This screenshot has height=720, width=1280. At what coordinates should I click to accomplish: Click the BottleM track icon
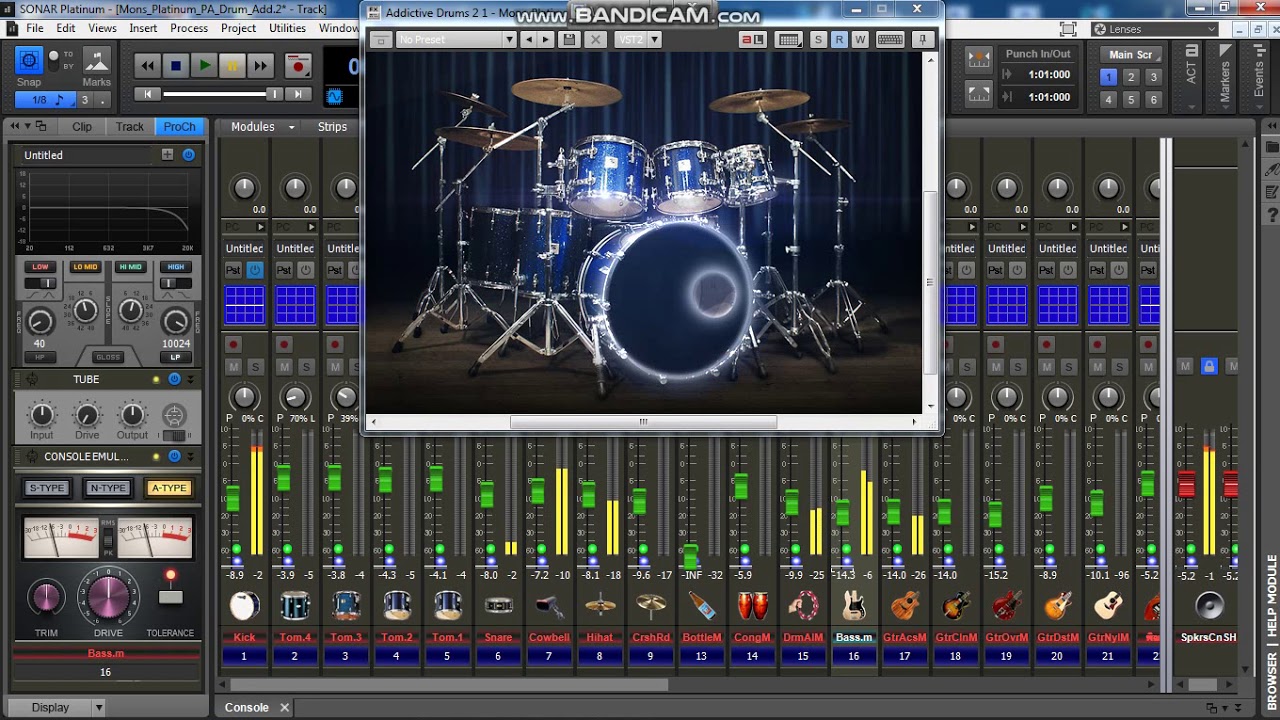[701, 605]
